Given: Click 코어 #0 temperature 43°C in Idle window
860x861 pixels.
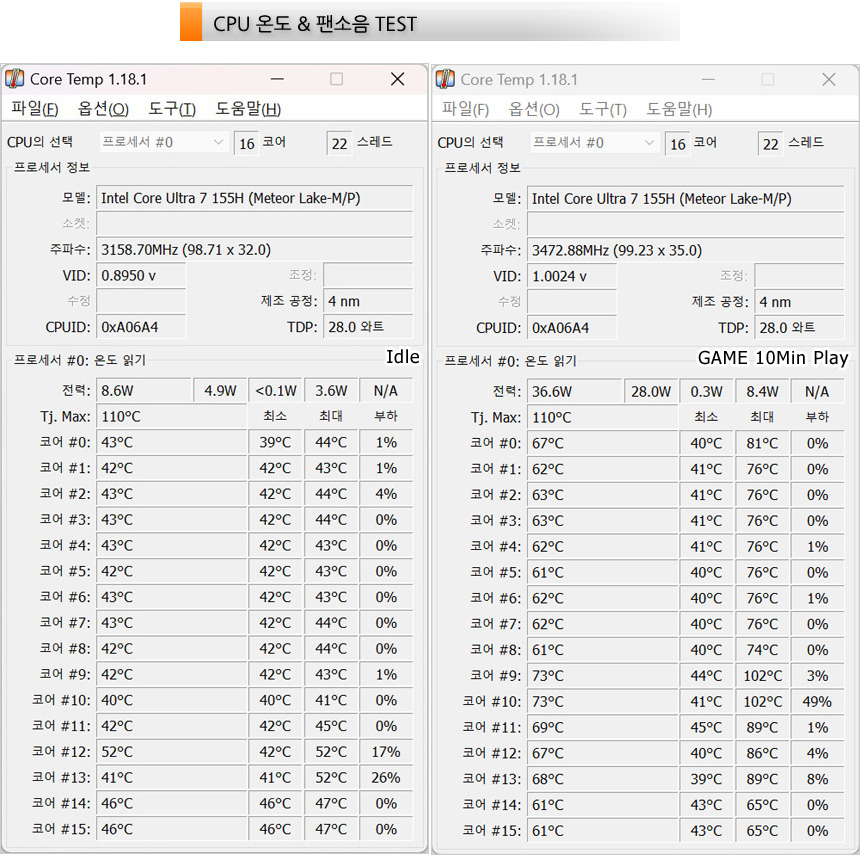Looking at the screenshot, I should [171, 442].
